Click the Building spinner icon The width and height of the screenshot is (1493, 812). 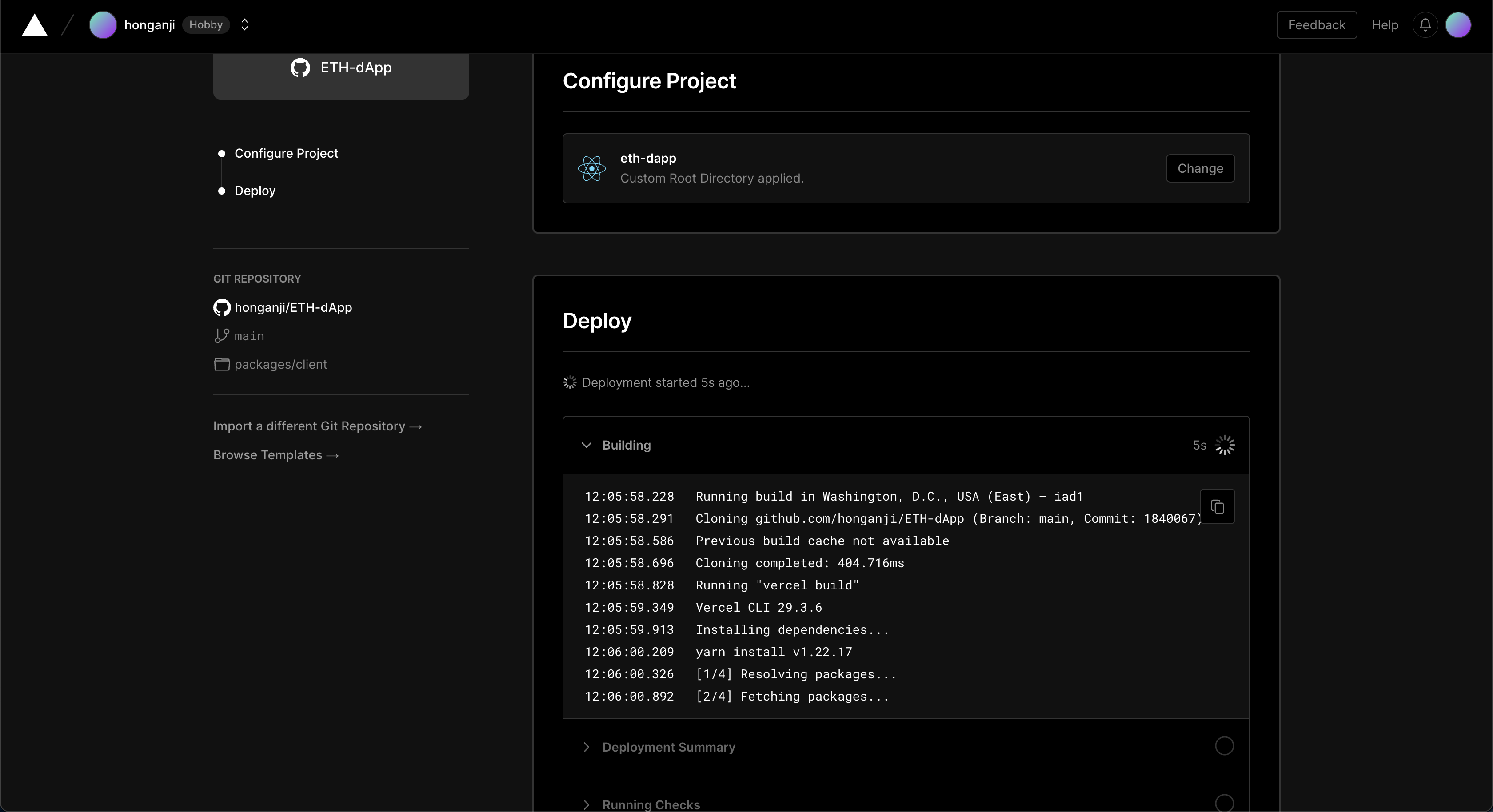(x=1225, y=445)
